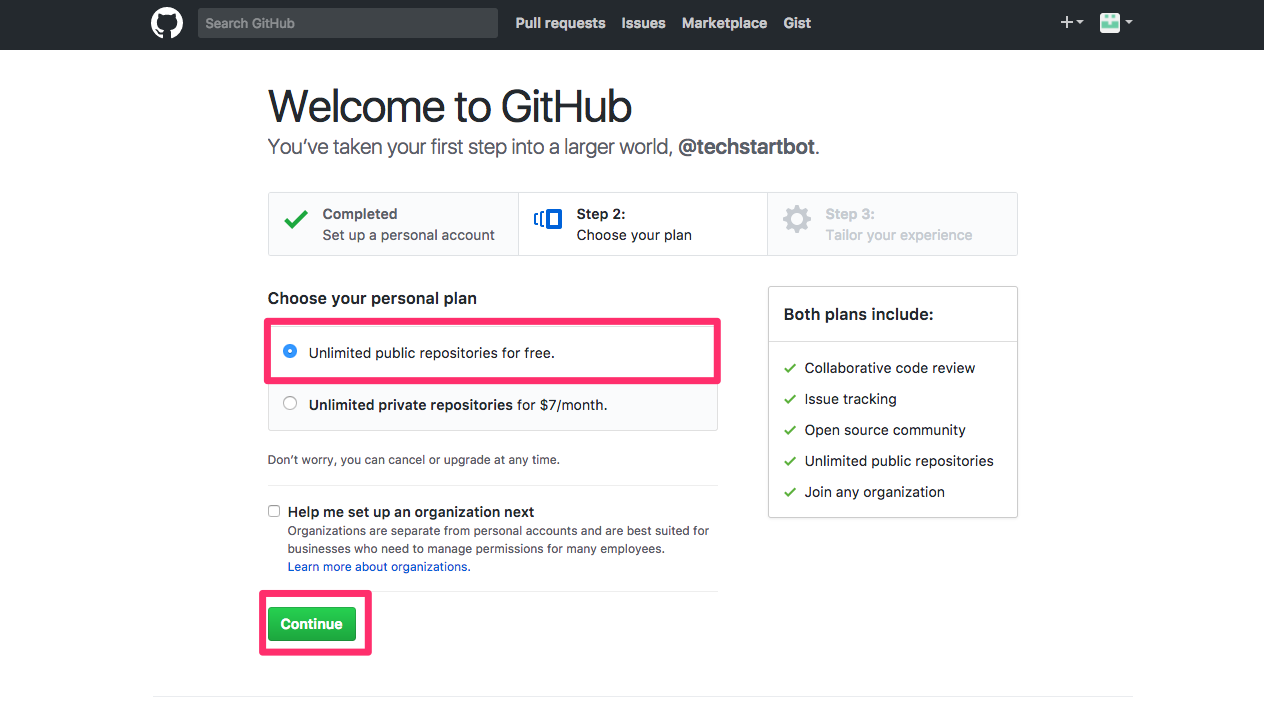Navigate to Pull requests

pos(560,23)
